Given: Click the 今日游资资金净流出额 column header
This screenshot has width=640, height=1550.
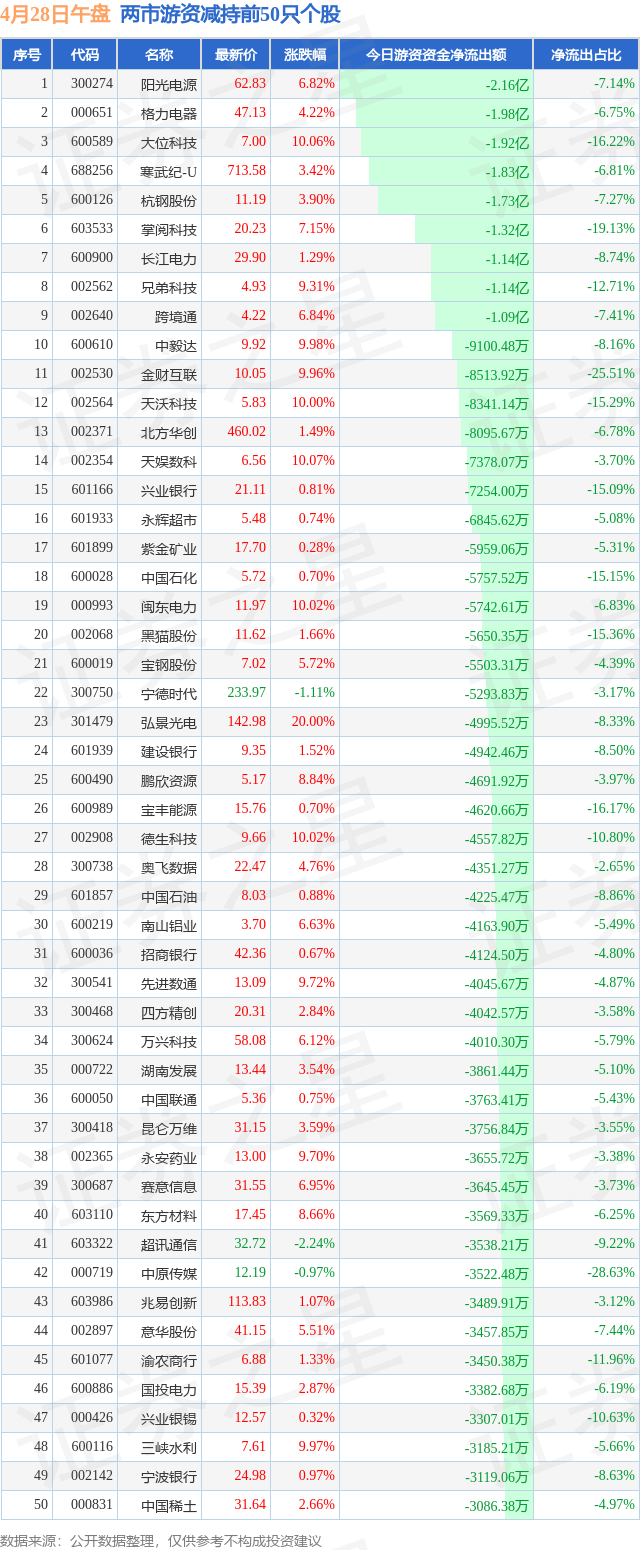Looking at the screenshot, I should 436,55.
